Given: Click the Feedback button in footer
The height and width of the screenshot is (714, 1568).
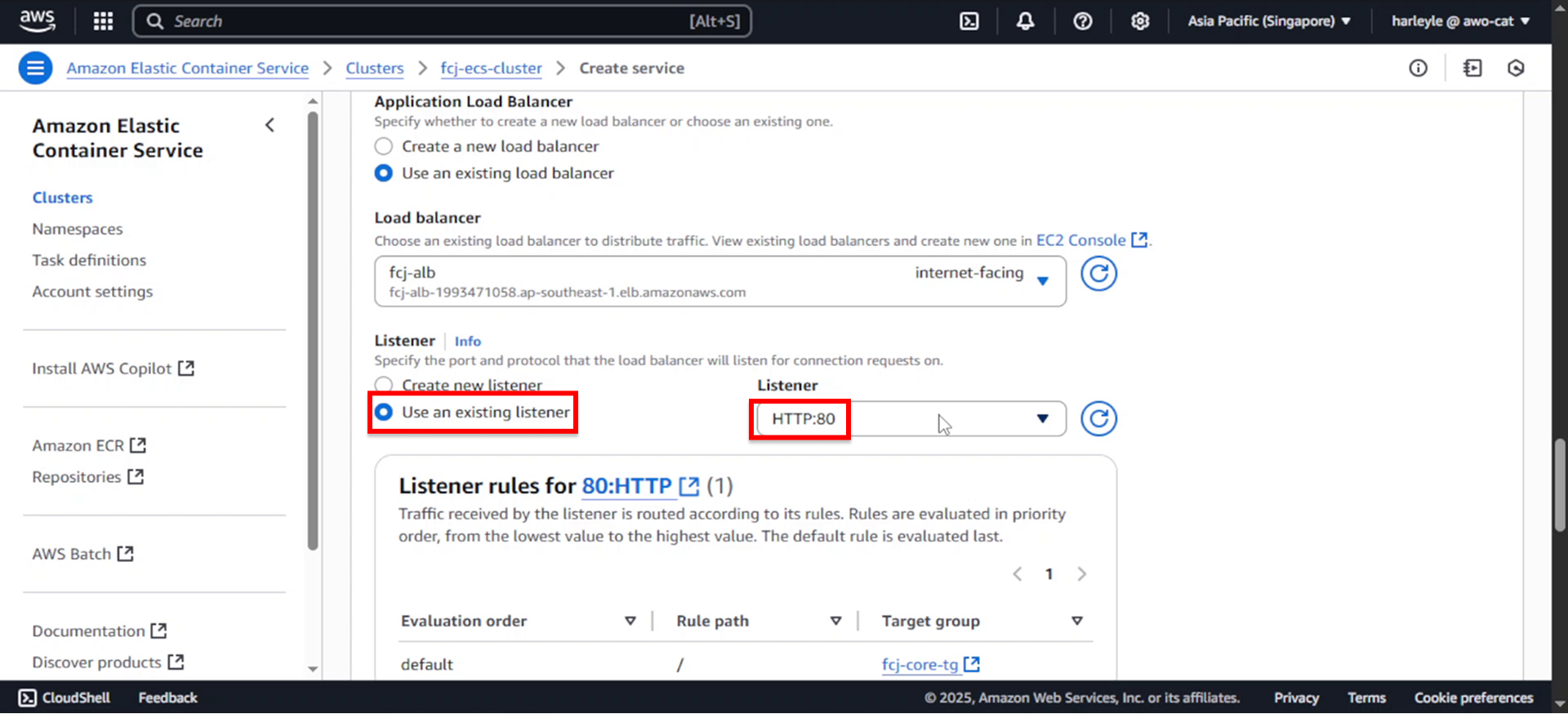Looking at the screenshot, I should click(x=167, y=698).
